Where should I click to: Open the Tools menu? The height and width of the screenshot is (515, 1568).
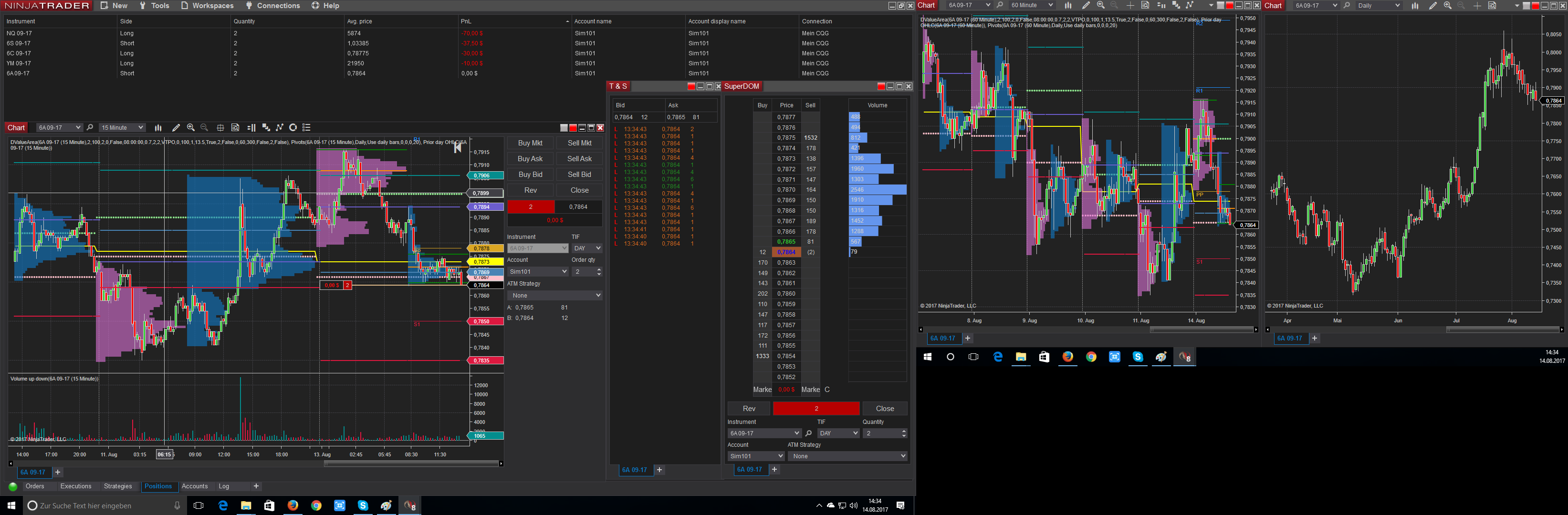coord(154,5)
